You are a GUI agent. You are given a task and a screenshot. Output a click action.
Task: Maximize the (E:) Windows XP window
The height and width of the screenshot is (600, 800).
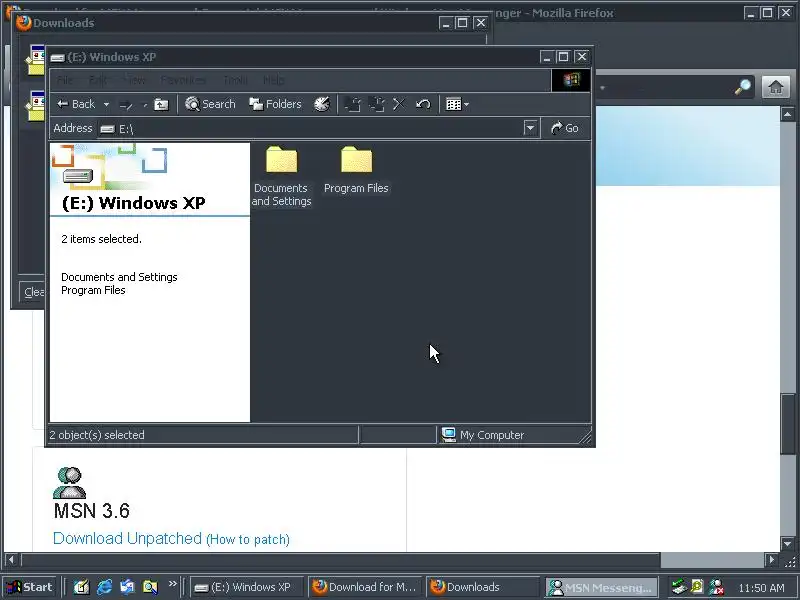tap(563, 57)
